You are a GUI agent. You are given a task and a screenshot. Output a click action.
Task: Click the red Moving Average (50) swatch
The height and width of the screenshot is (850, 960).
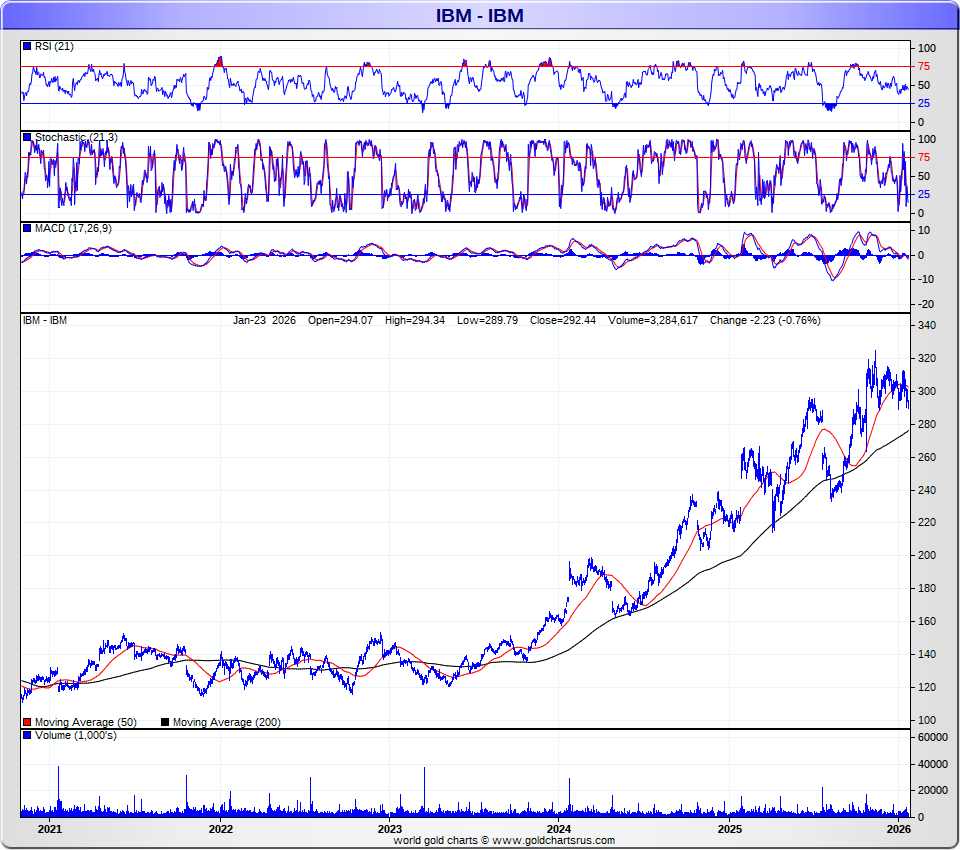27,723
